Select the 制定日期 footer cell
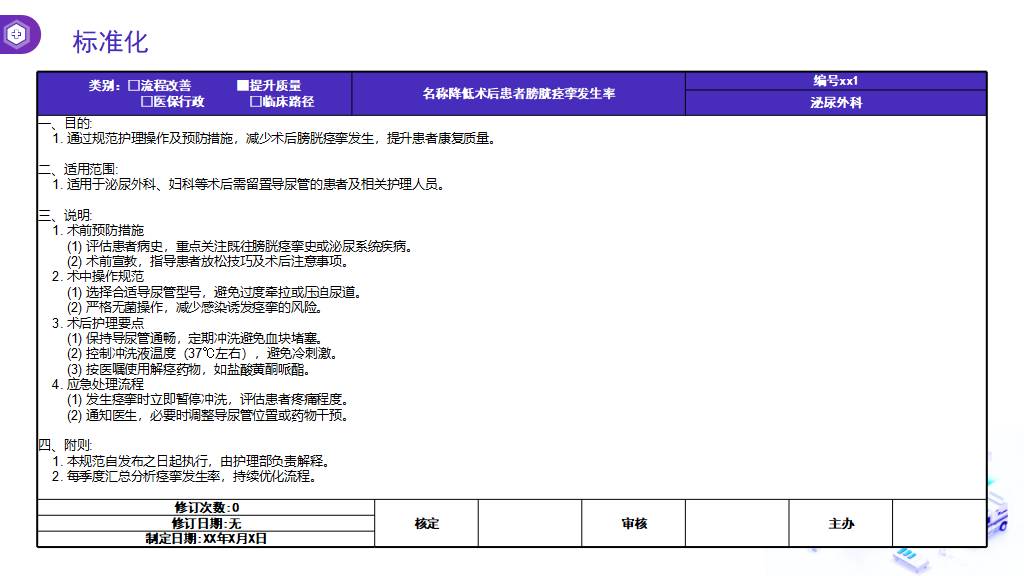The image size is (1024, 576). [x=206, y=539]
